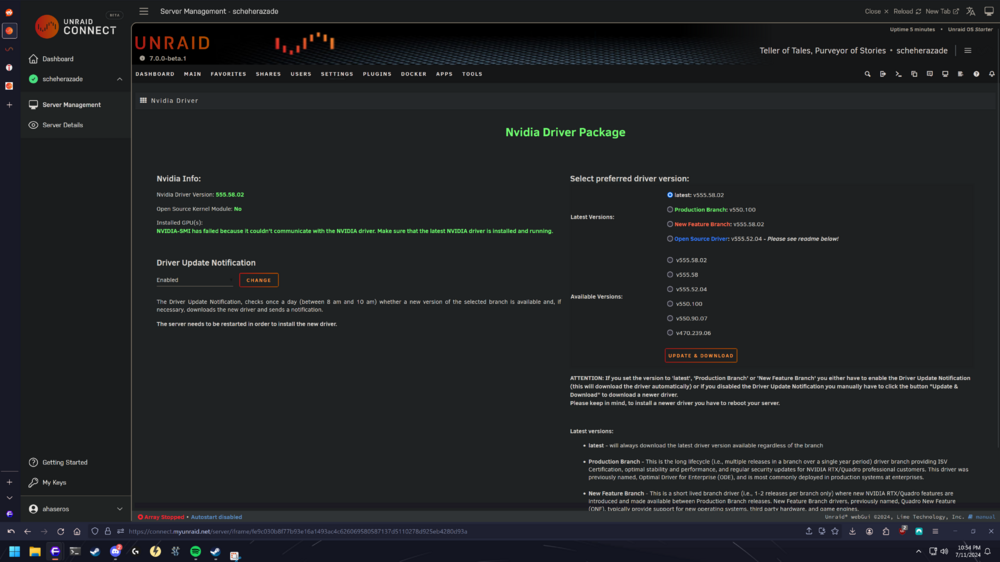
Task: Click the browser reload icon
Action: (x=61, y=531)
